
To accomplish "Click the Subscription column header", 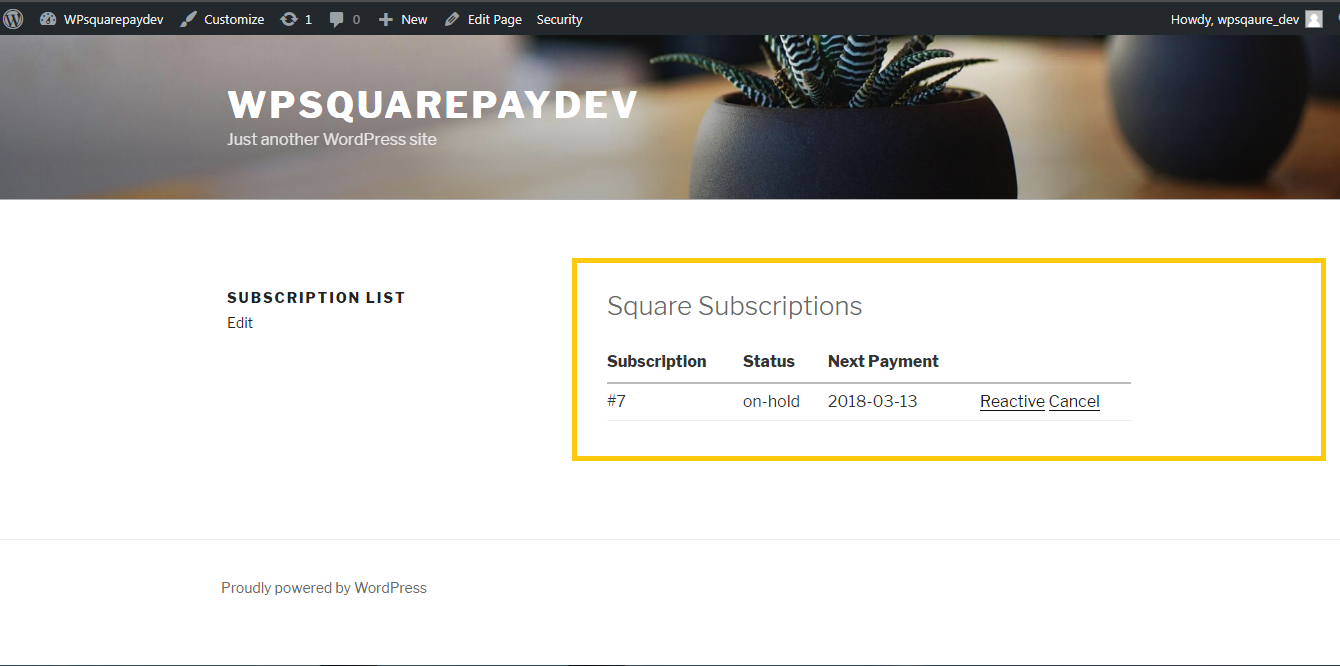I will point(657,361).
